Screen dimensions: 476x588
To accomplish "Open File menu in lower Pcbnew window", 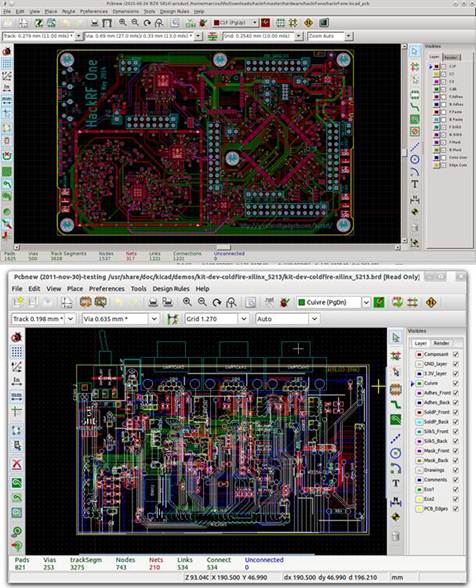I will 17,289.
